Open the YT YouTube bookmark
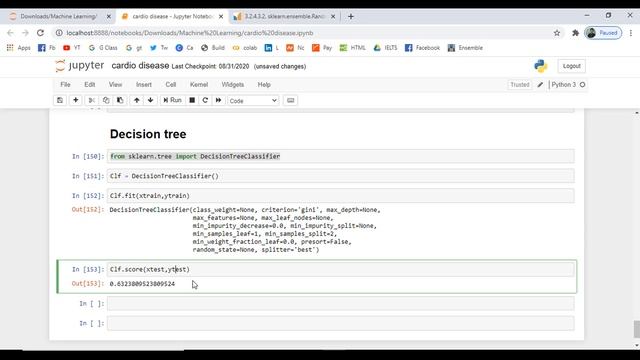 [x=72, y=48]
